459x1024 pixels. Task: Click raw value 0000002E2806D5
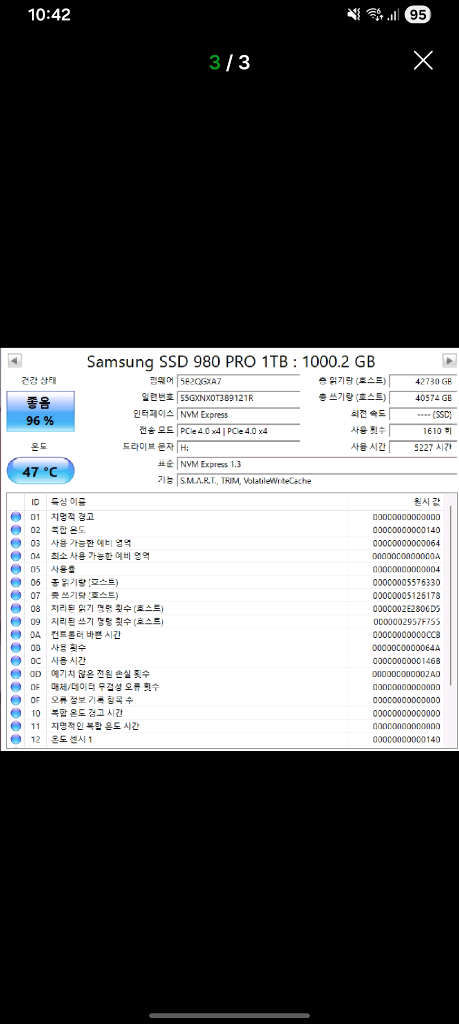coord(406,609)
